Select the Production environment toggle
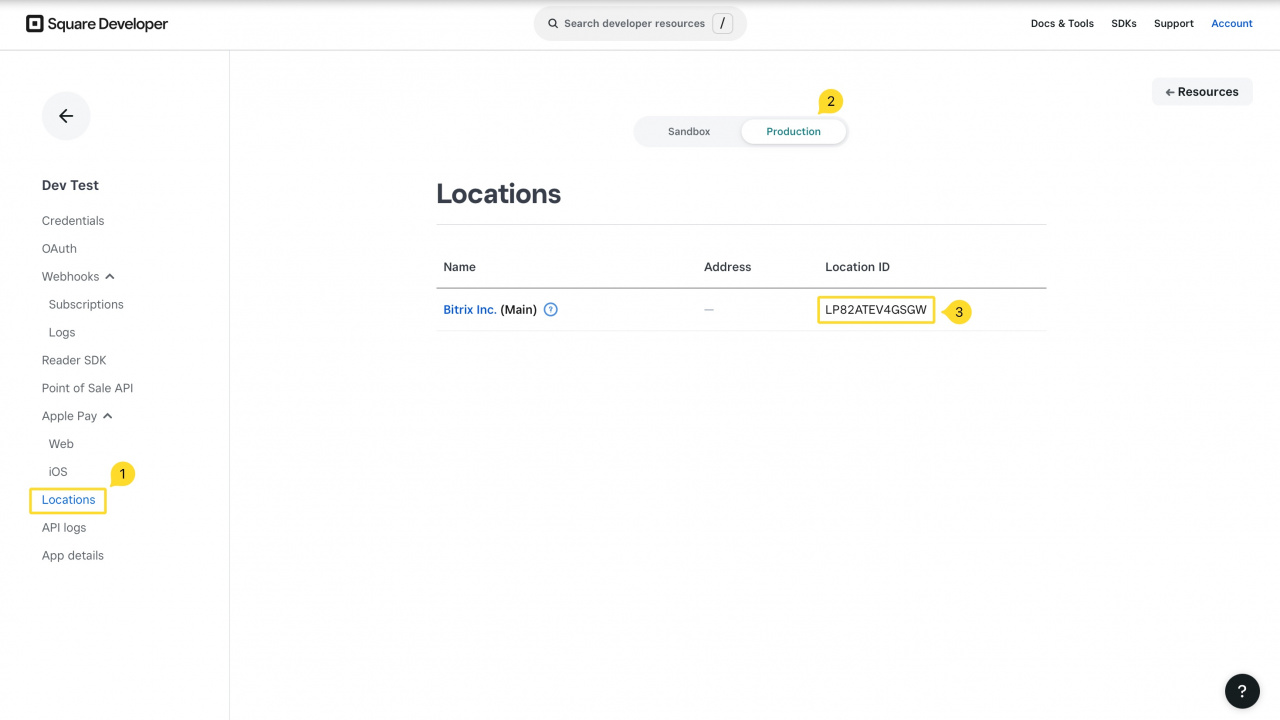 click(793, 131)
